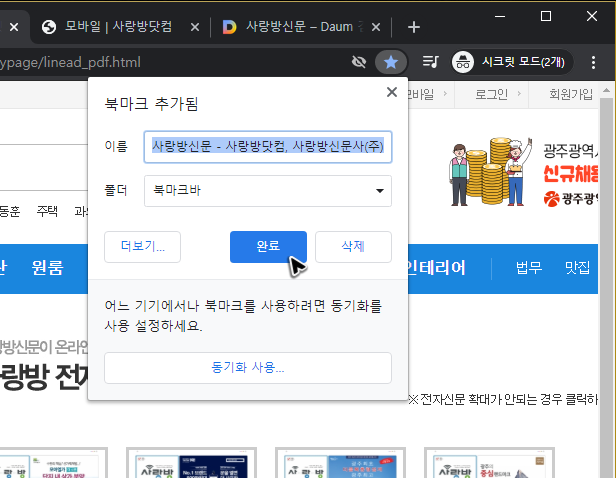Click the 더보기... button

142,247
